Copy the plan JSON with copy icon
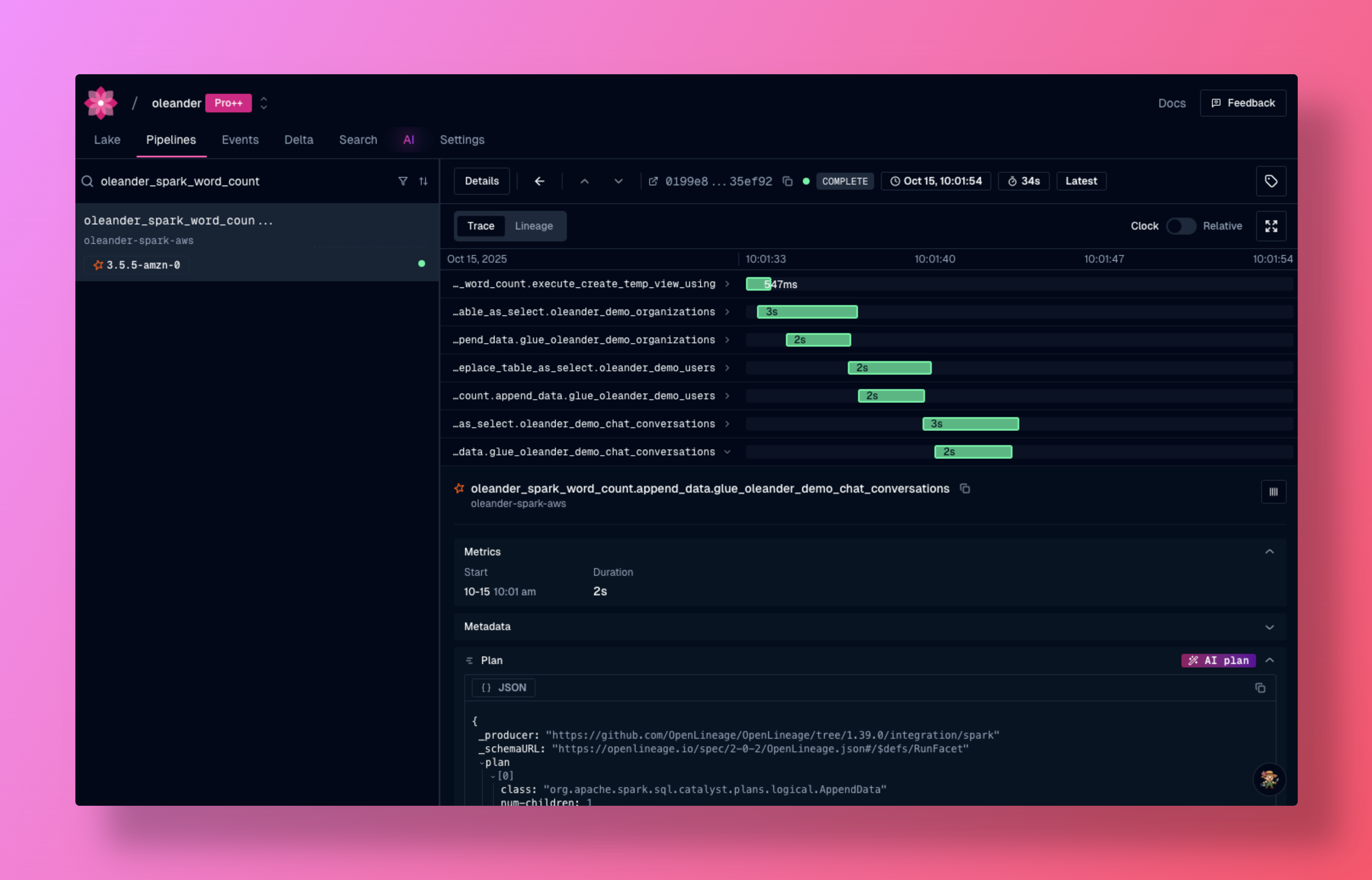Screen dimensions: 1372x880 point(1260,688)
